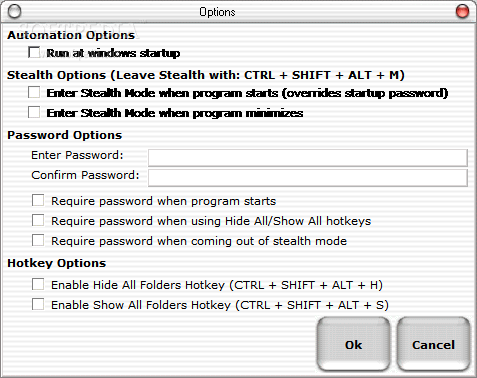477x378 pixels.
Task: Check Enter Stealth Mode when program minimizes
Action: click(34, 112)
